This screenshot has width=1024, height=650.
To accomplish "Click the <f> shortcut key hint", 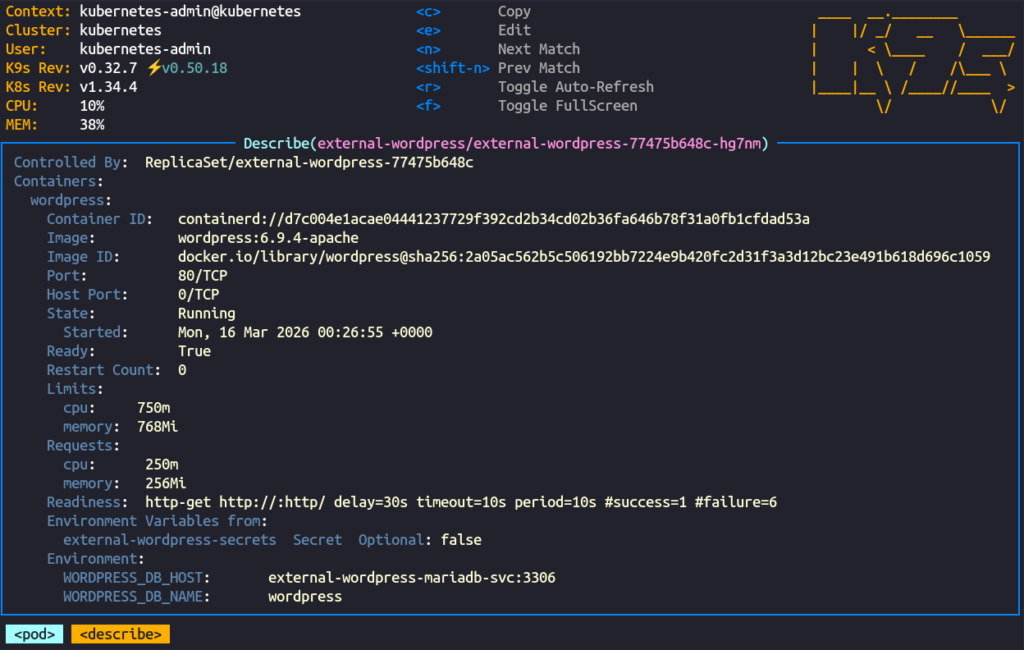I will [428, 106].
